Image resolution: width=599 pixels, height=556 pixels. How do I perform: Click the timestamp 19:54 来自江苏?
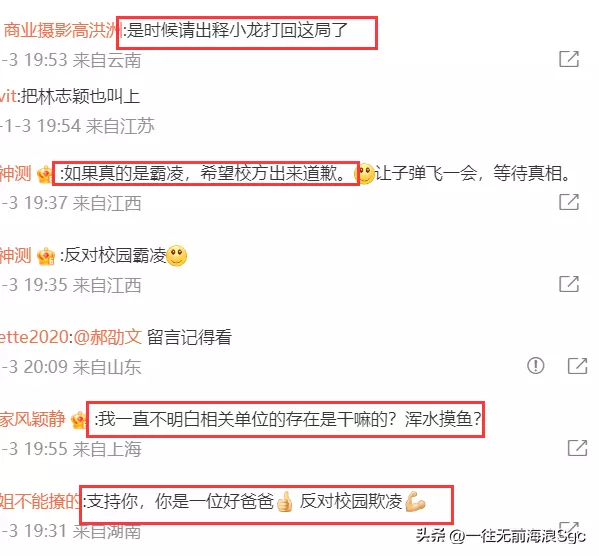coord(96,126)
